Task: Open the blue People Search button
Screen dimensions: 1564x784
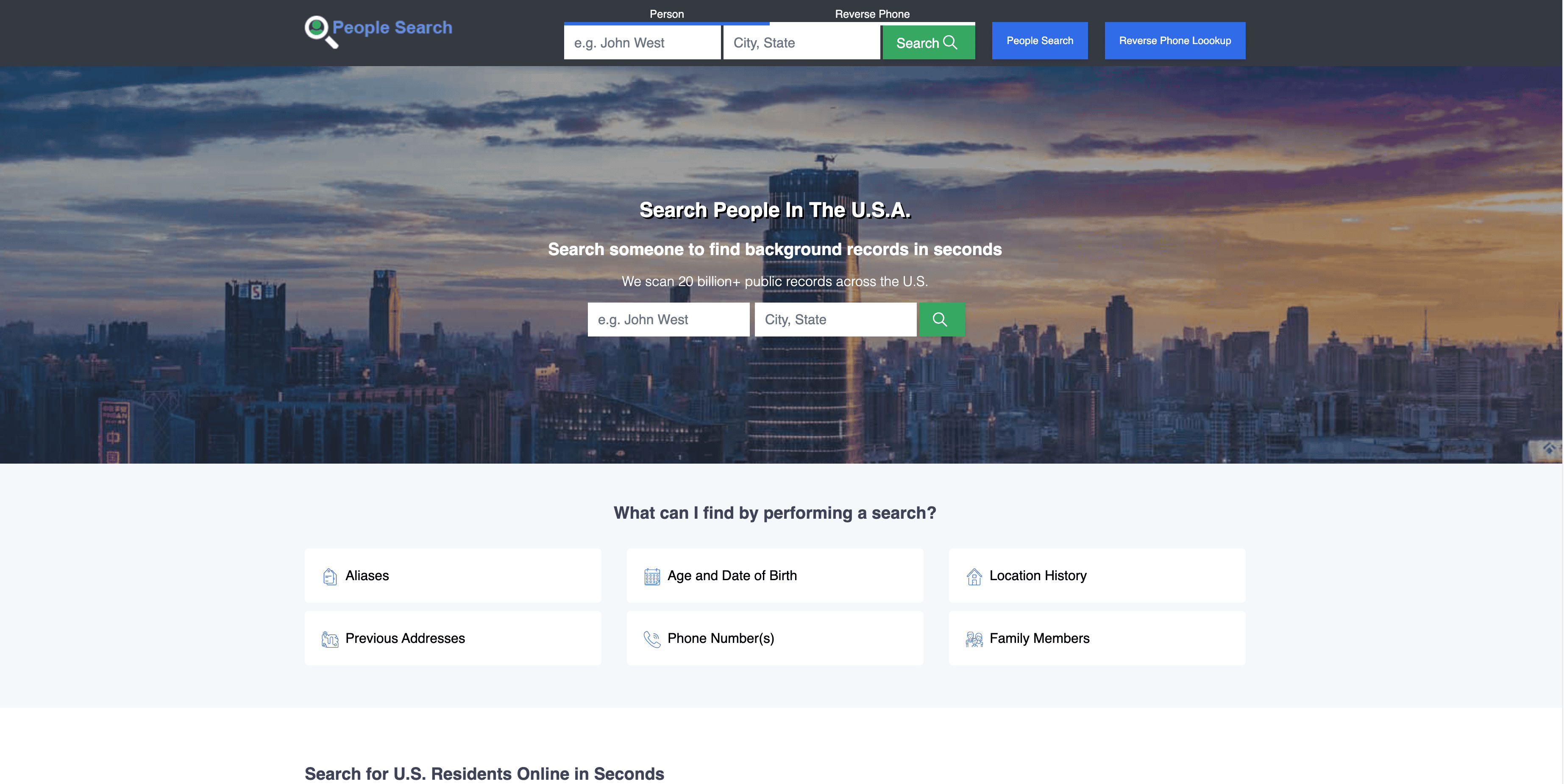Action: (x=1039, y=41)
